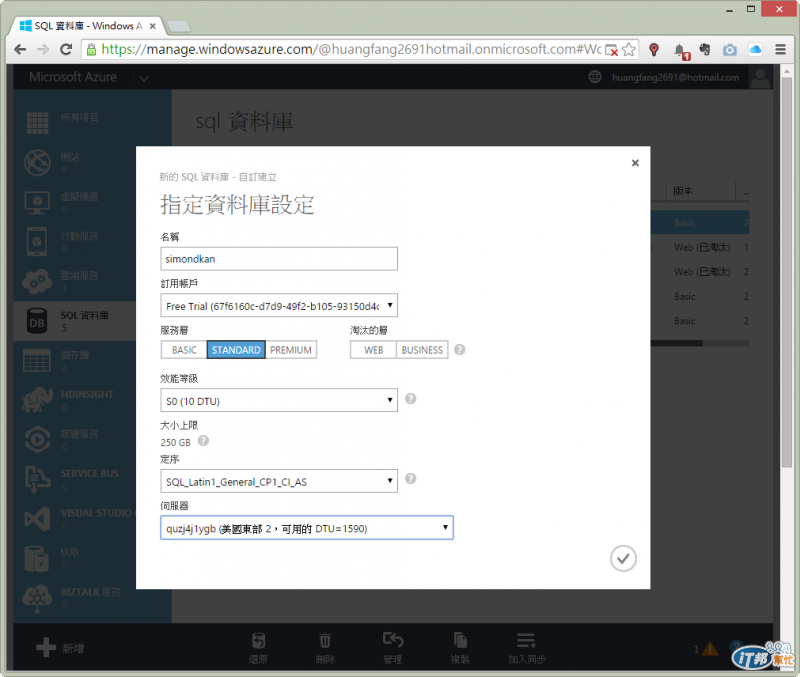Close the new SQL database dialog
This screenshot has width=800, height=677.
coord(635,163)
